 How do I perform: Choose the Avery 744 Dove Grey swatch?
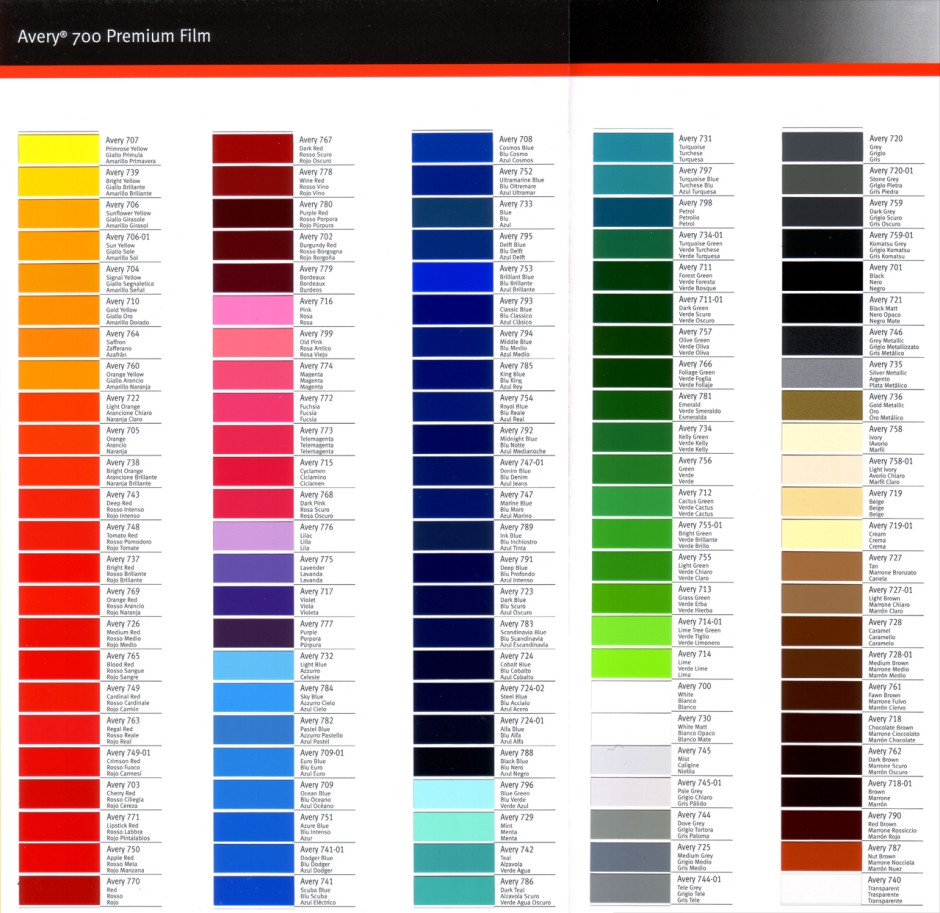pos(634,824)
